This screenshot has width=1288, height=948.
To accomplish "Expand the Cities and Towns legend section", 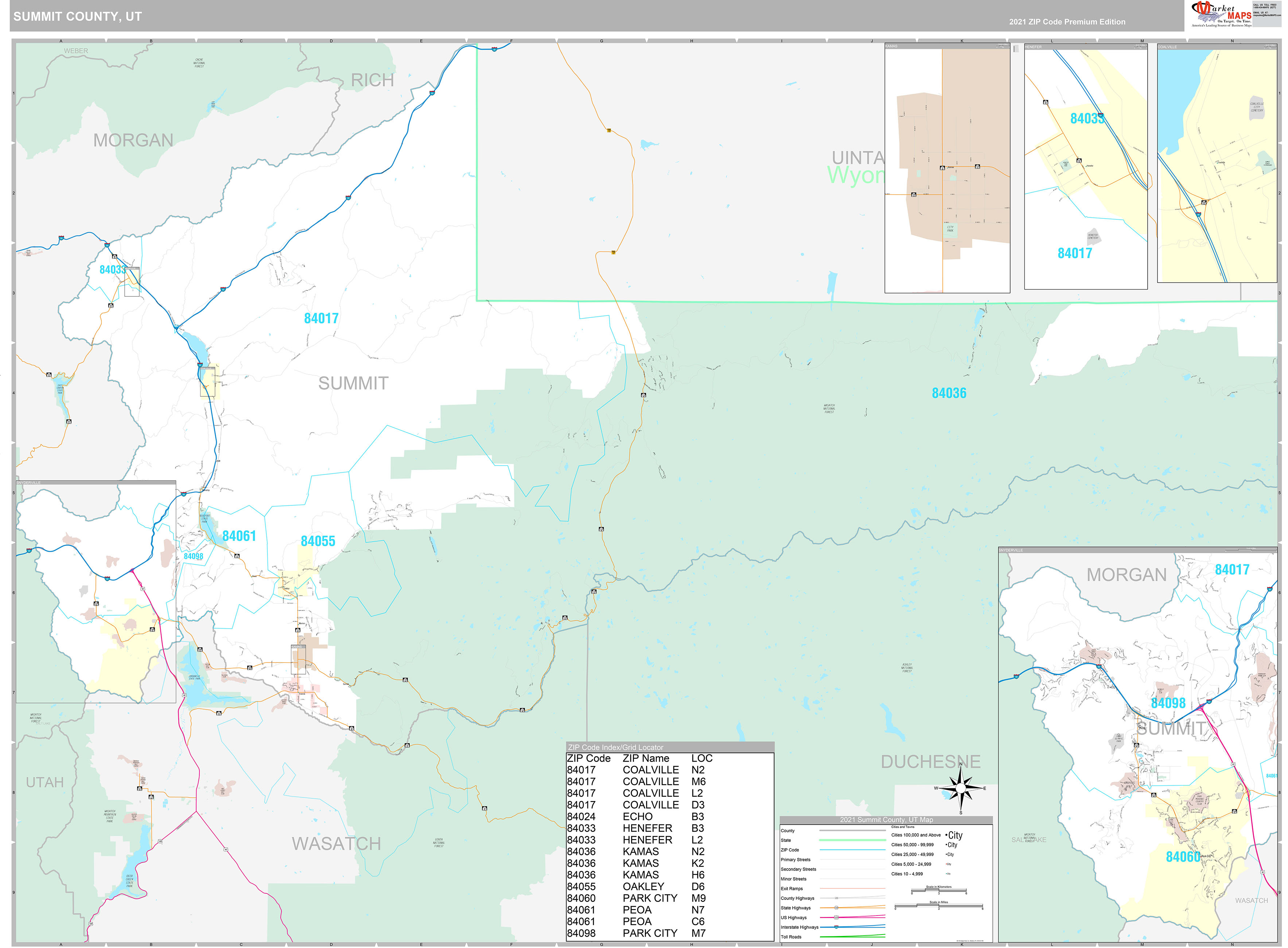I will [903, 827].
